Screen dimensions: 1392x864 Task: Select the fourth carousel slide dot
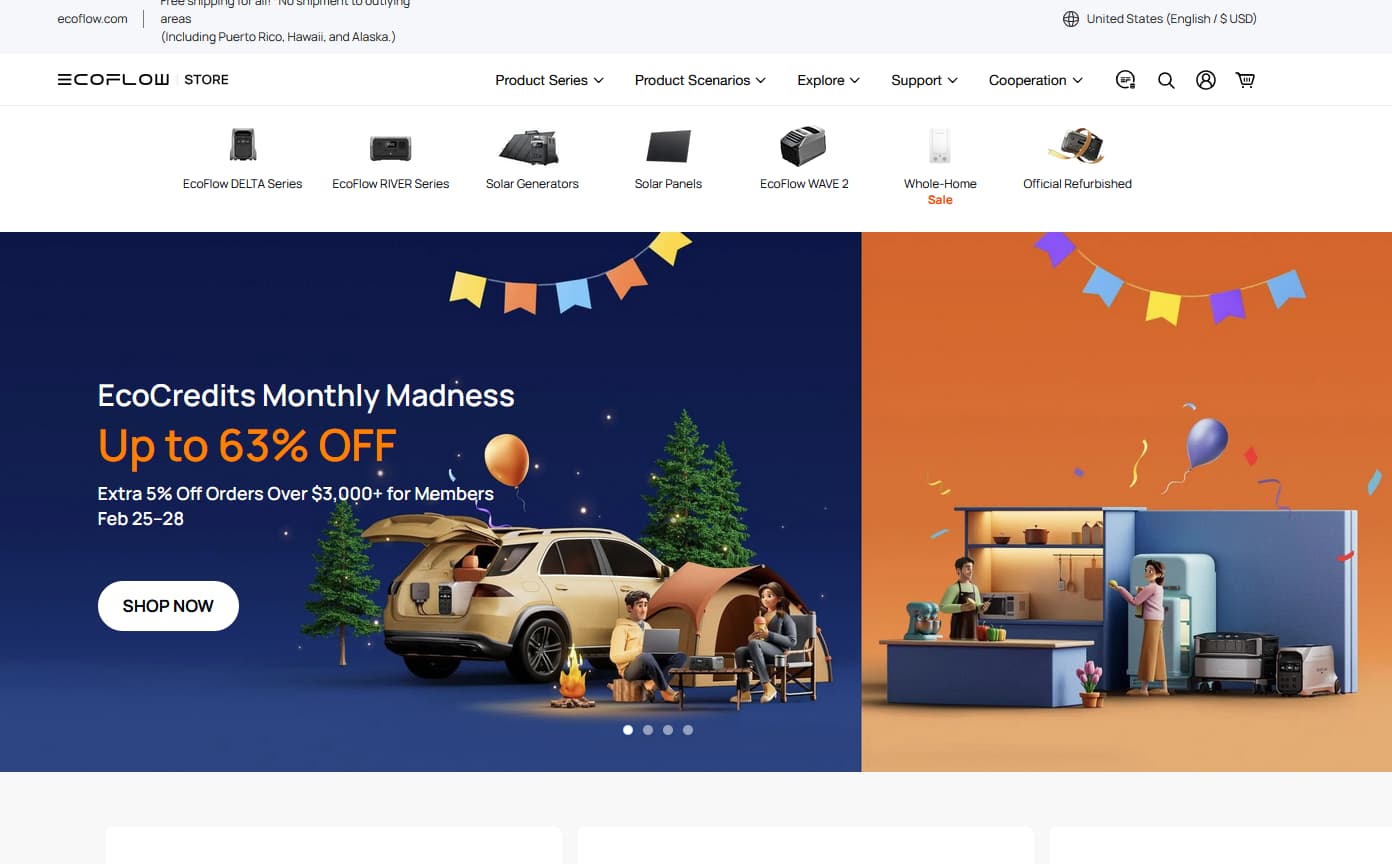(688, 730)
